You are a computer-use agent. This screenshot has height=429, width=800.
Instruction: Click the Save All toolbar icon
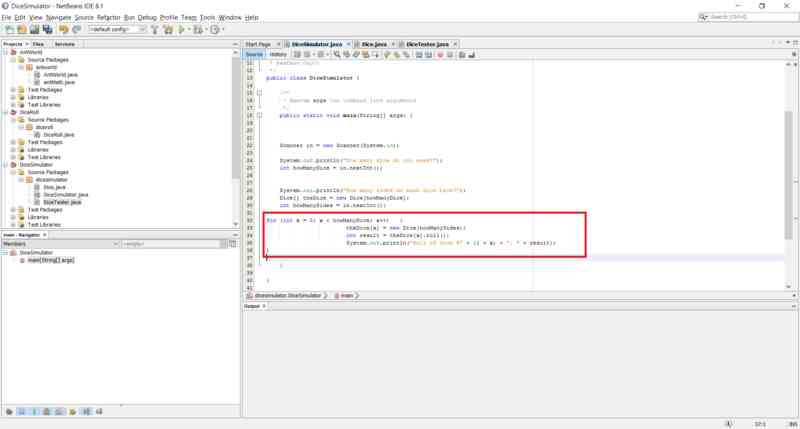[47, 30]
